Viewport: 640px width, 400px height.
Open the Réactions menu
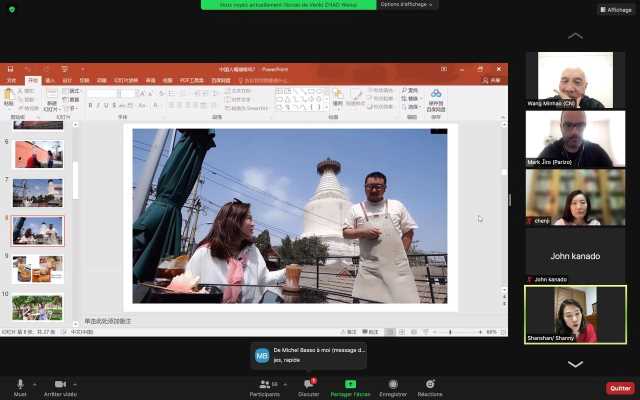click(430, 384)
